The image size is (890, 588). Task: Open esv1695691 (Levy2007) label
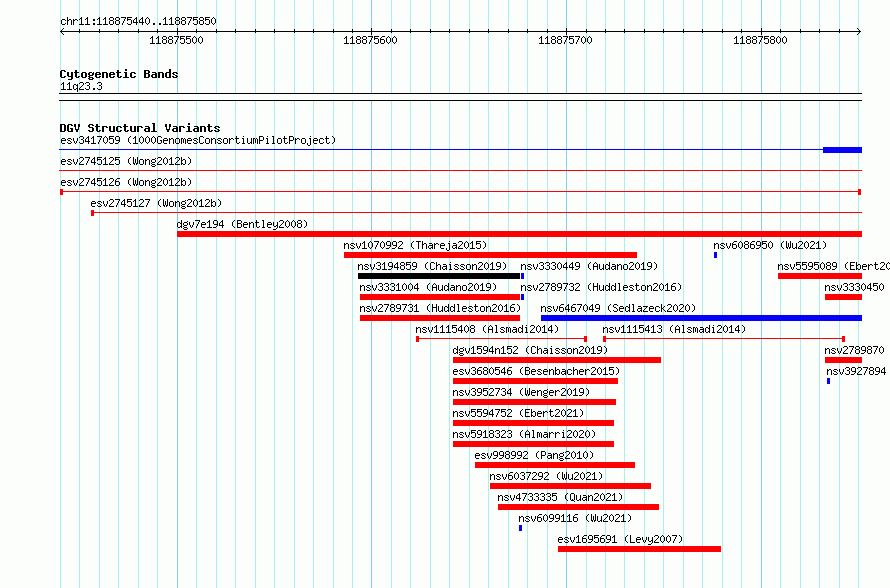(620, 539)
